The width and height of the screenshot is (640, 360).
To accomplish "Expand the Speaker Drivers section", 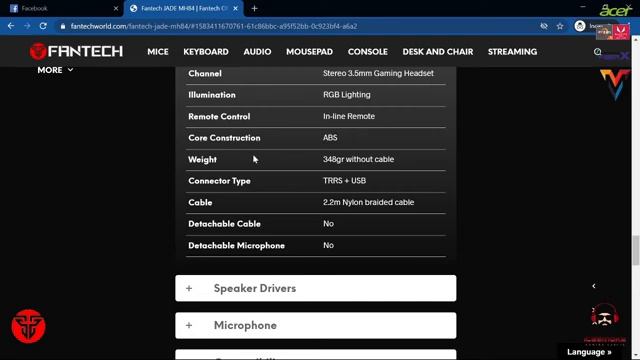I will pos(316,288).
